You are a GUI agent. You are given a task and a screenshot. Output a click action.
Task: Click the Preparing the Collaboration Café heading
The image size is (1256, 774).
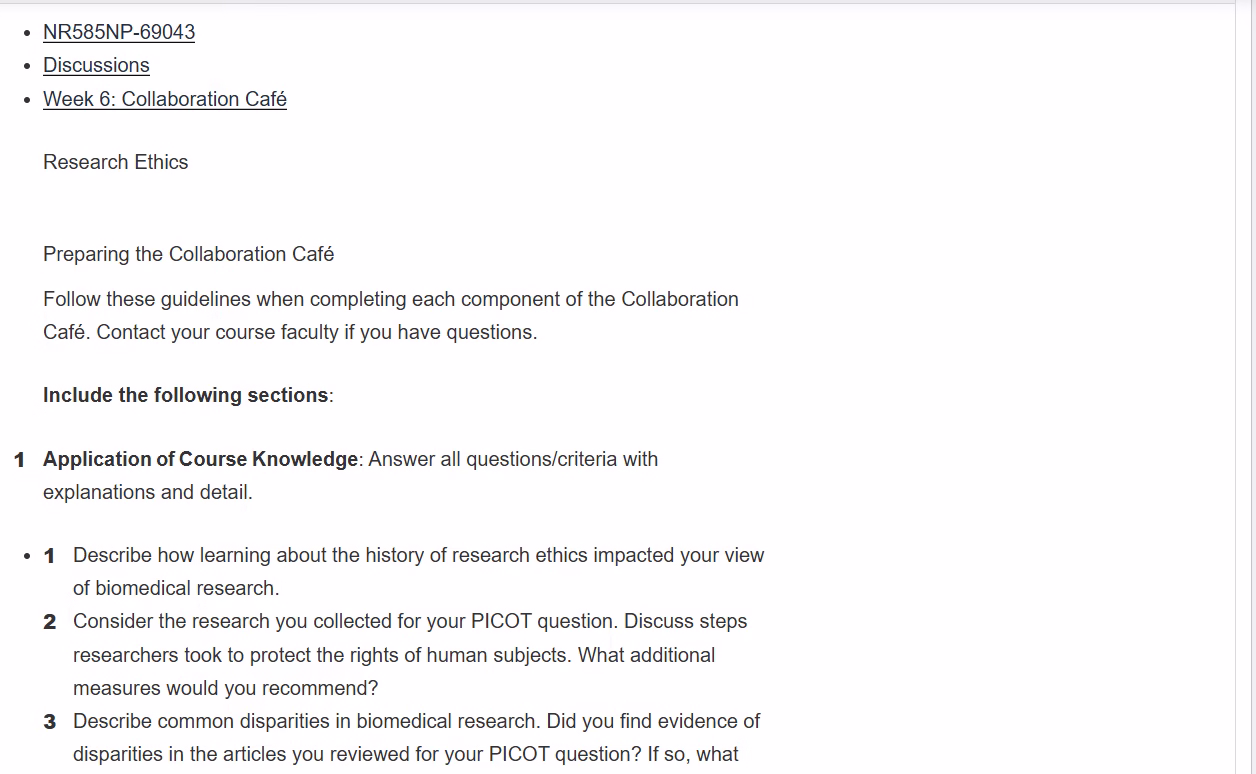click(189, 254)
